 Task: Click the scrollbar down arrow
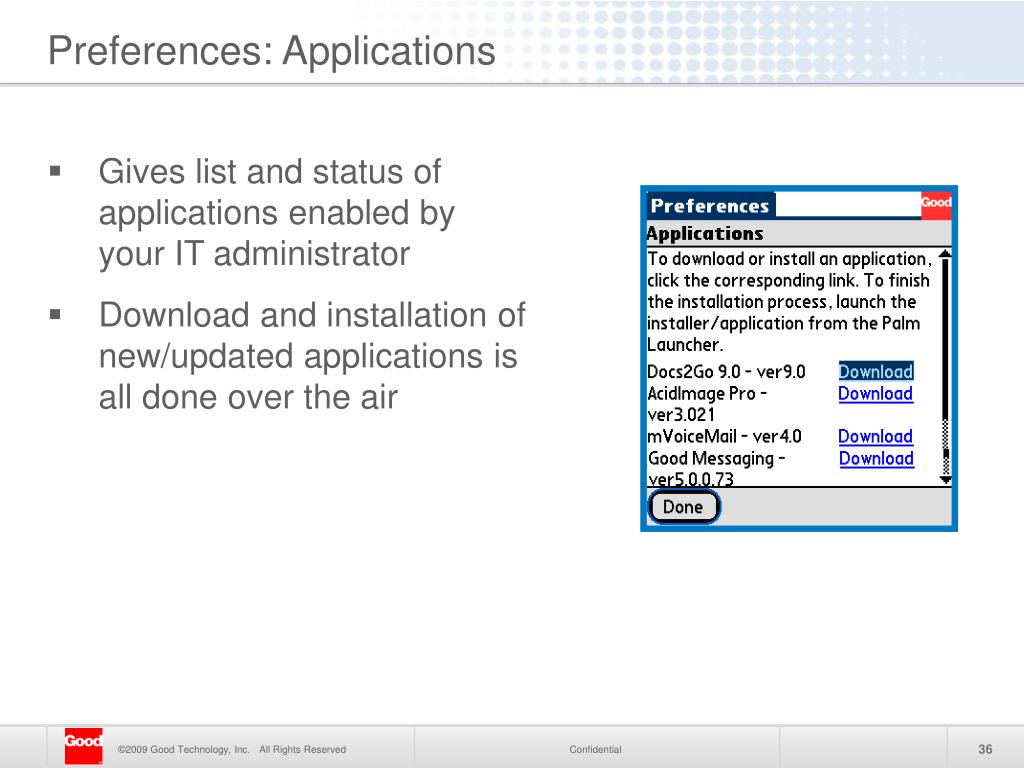(945, 479)
